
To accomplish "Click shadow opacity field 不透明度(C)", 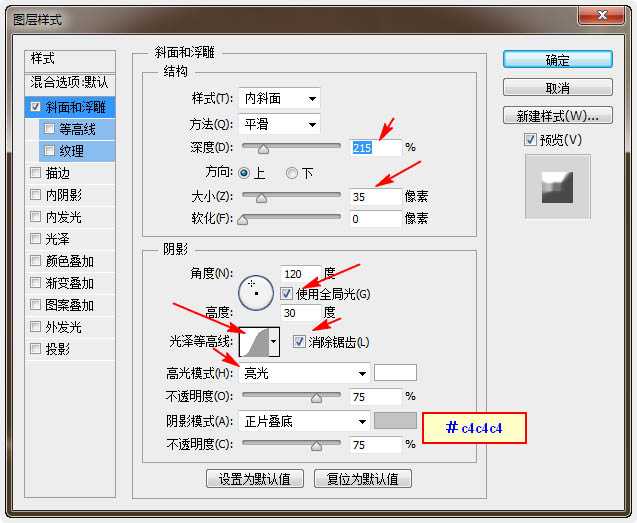I will (x=375, y=445).
